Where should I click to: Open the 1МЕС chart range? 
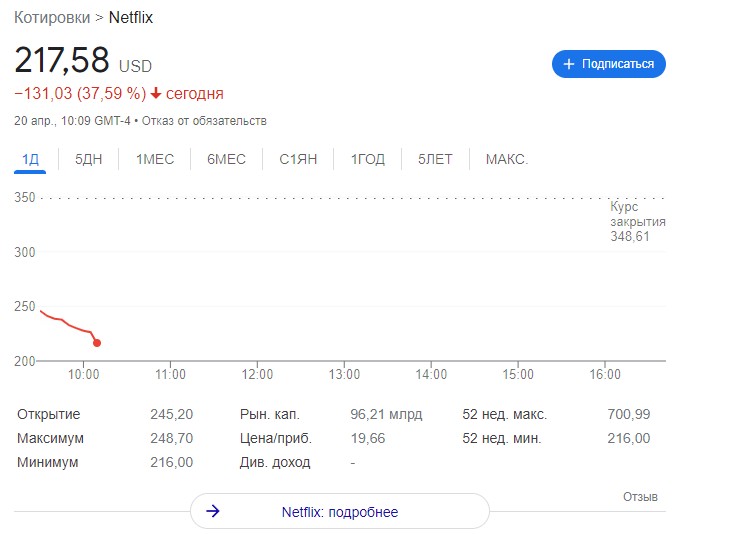(x=155, y=159)
